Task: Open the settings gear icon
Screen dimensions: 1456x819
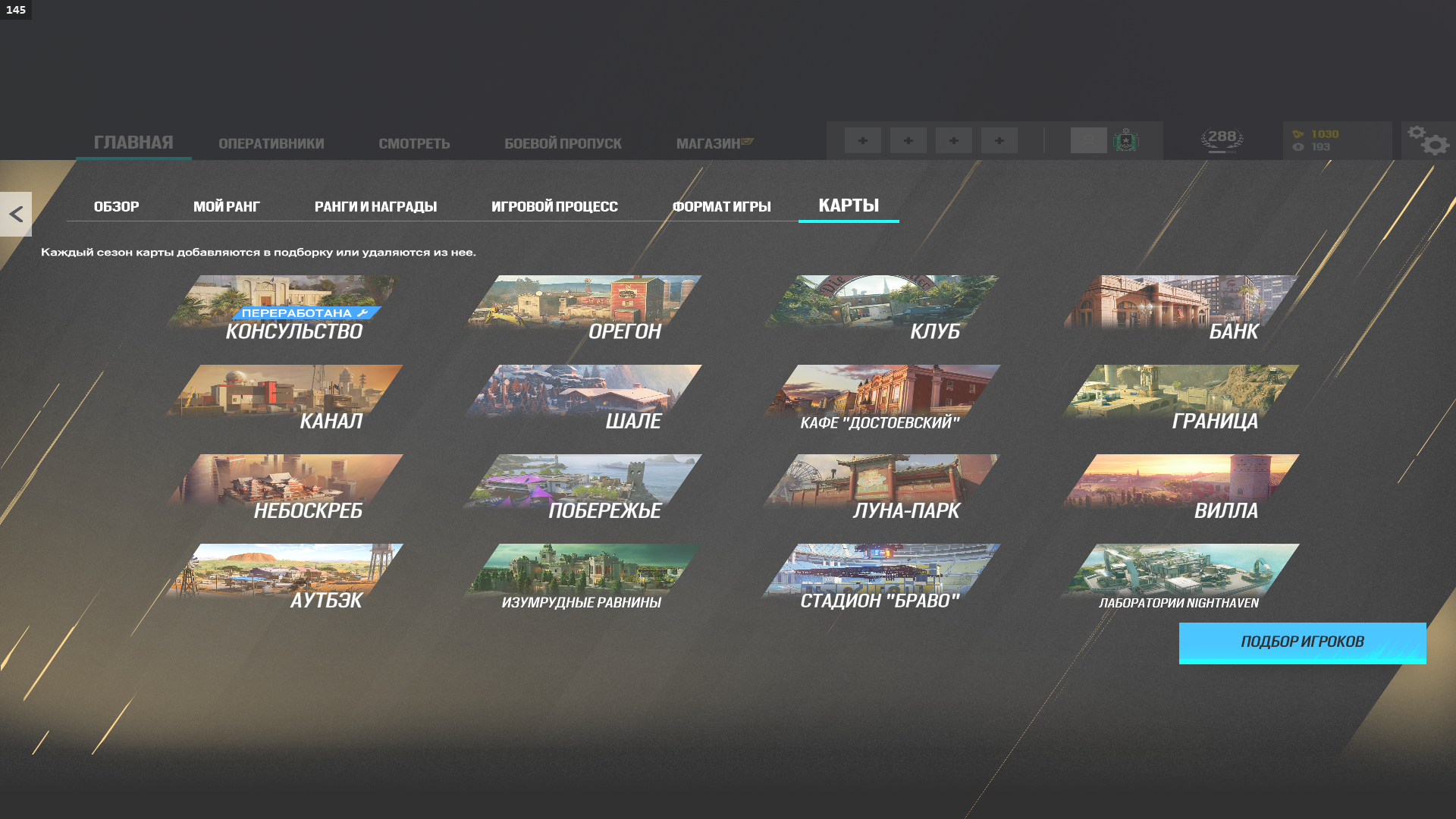Action: coord(1429,140)
